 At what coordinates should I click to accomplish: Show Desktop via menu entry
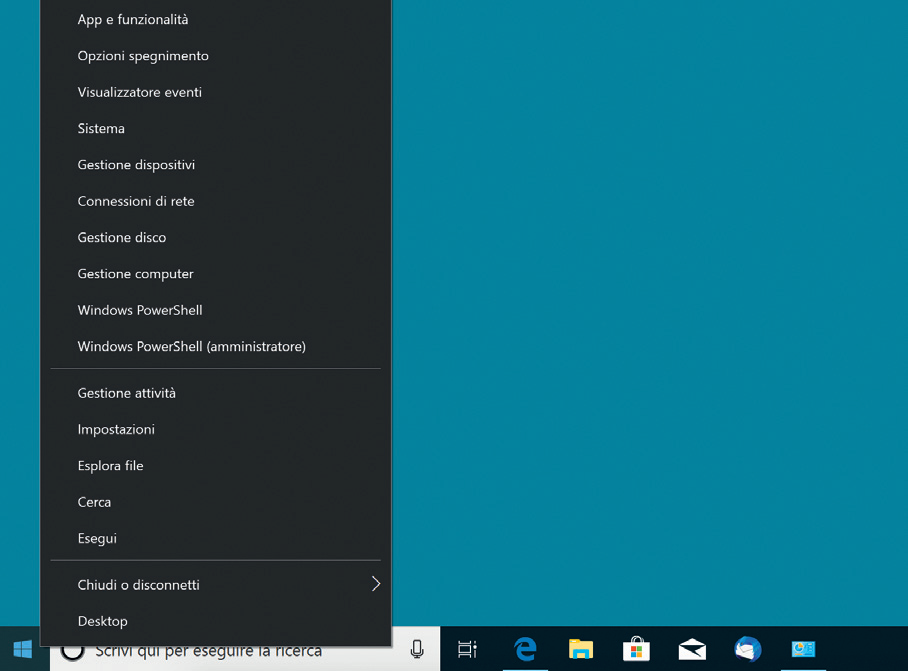(x=215, y=621)
